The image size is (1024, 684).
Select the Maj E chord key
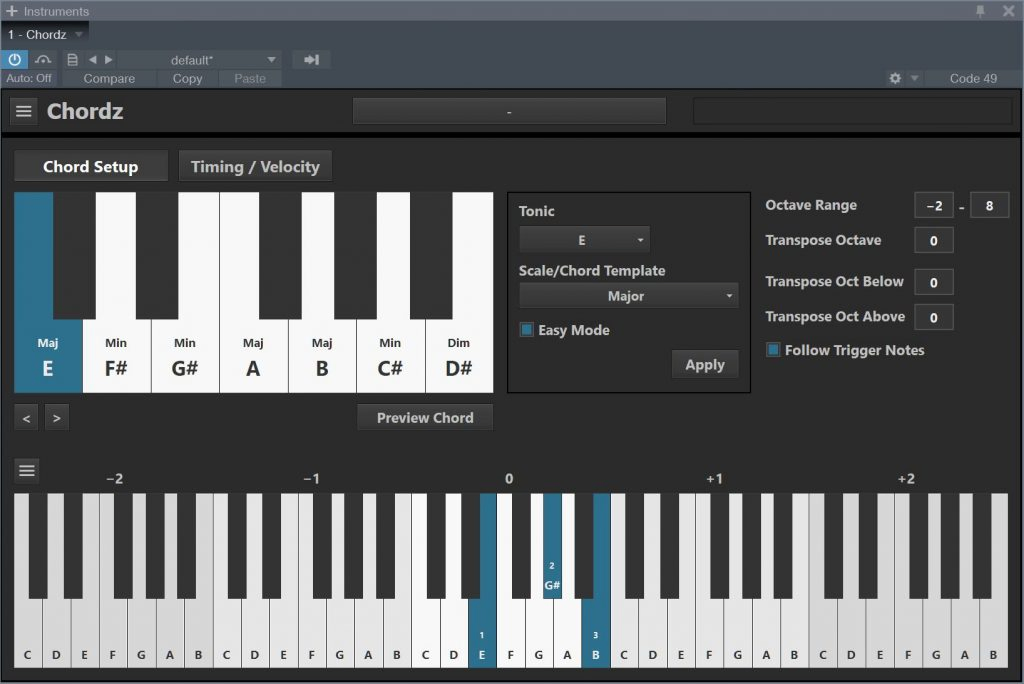pyautogui.click(x=48, y=357)
